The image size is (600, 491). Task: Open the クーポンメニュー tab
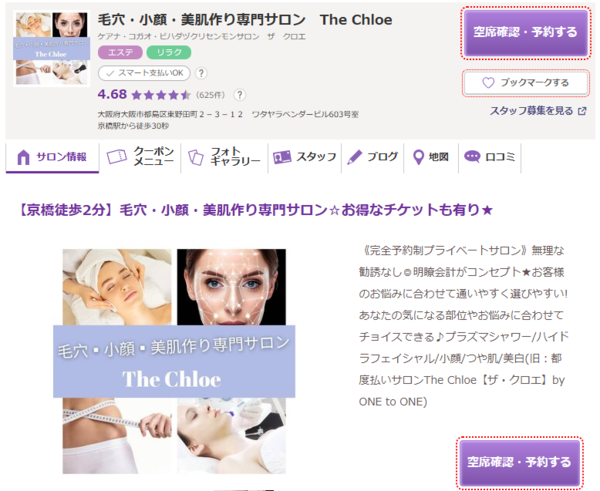point(140,157)
